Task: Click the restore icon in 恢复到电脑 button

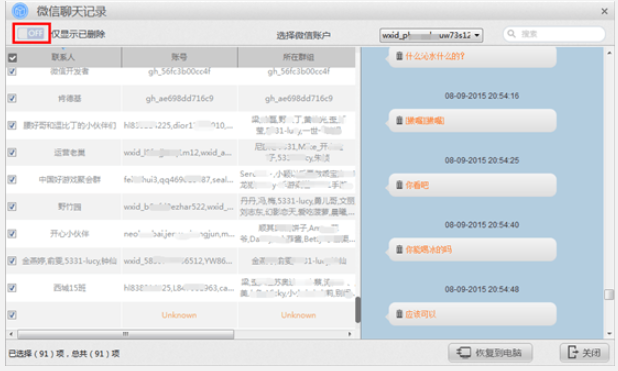Action: pos(464,352)
